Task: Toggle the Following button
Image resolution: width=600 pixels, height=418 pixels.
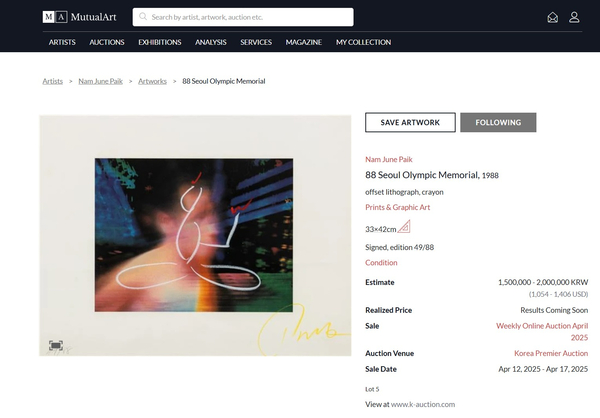Action: pyautogui.click(x=497, y=122)
